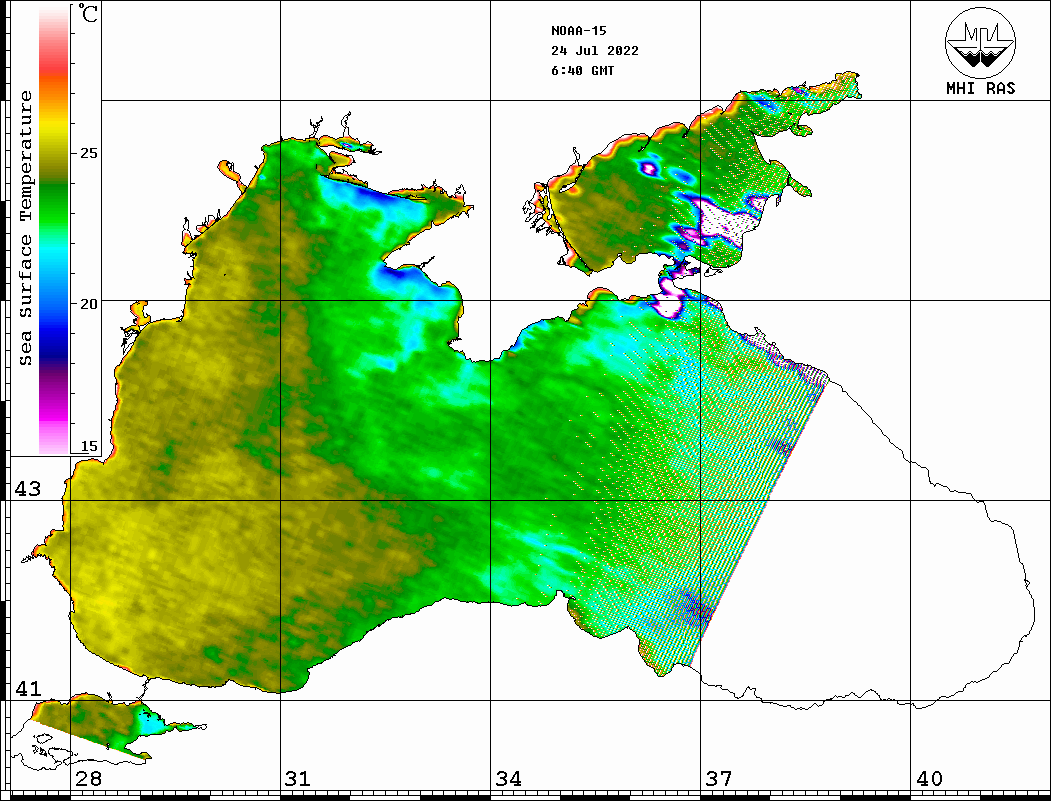
Task: Click the longitude label "31"
Action: pos(298,779)
